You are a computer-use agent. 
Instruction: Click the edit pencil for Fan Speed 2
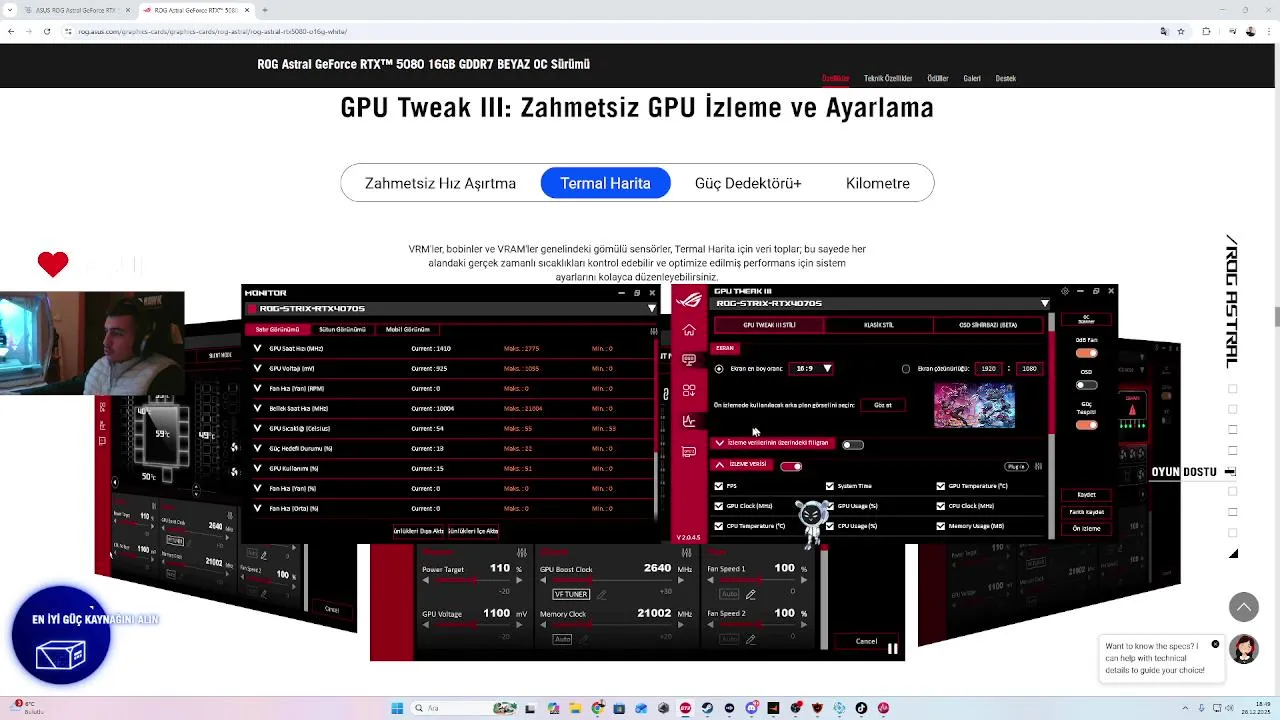[750, 639]
